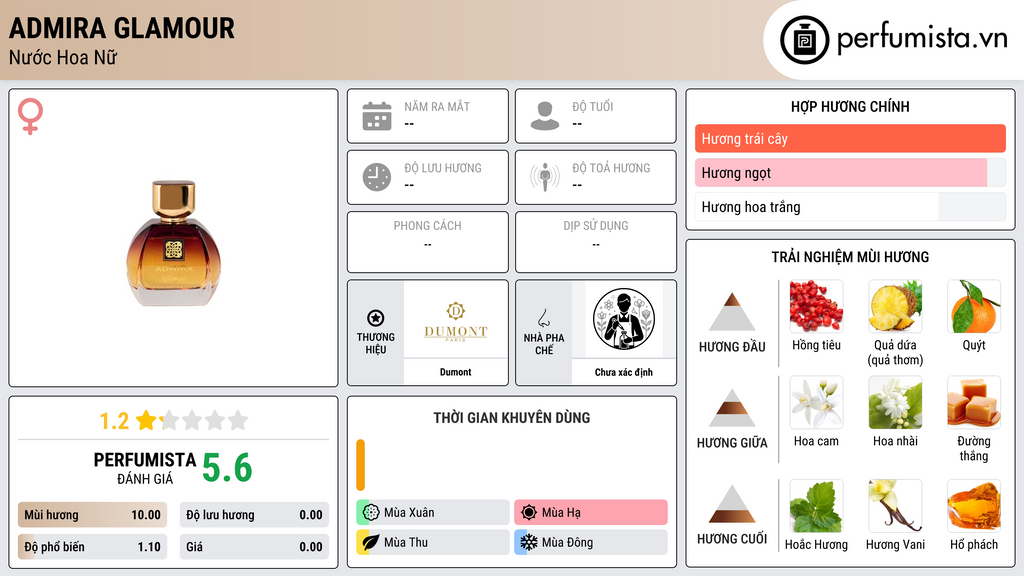Click the perfumer illustration Chưa xác định
1024x576 pixels.
(624, 319)
